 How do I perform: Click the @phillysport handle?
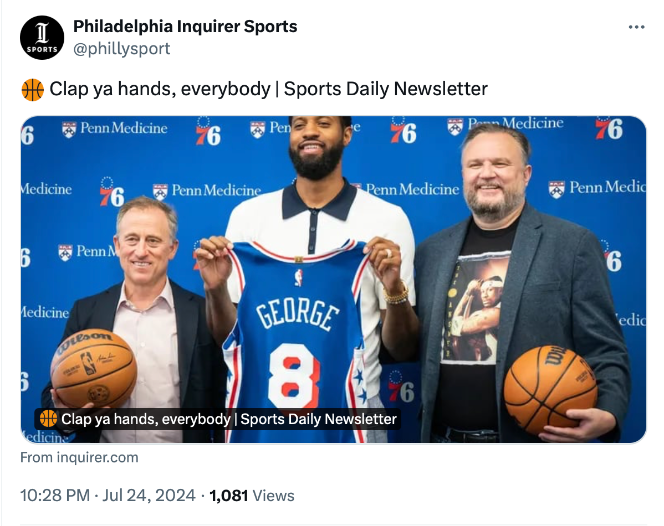(121, 48)
